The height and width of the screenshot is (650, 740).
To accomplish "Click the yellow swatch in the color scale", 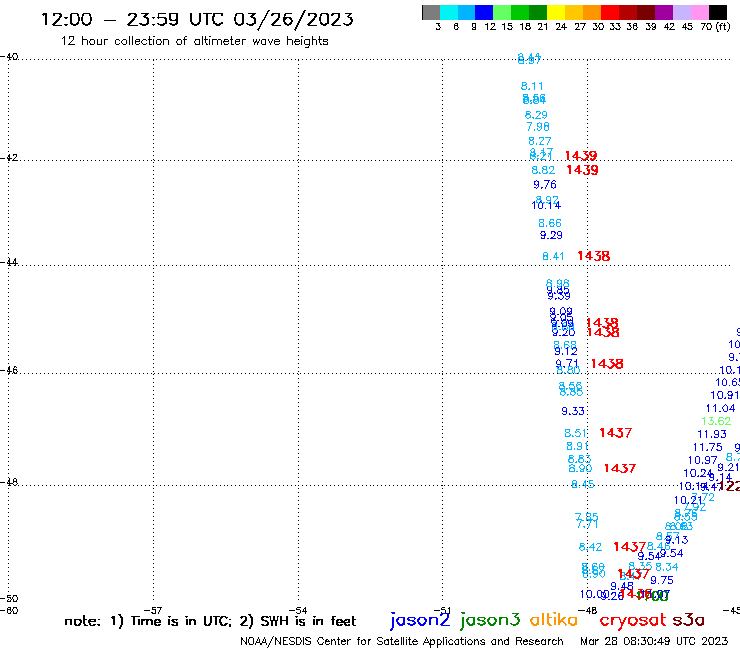I will tap(556, 12).
